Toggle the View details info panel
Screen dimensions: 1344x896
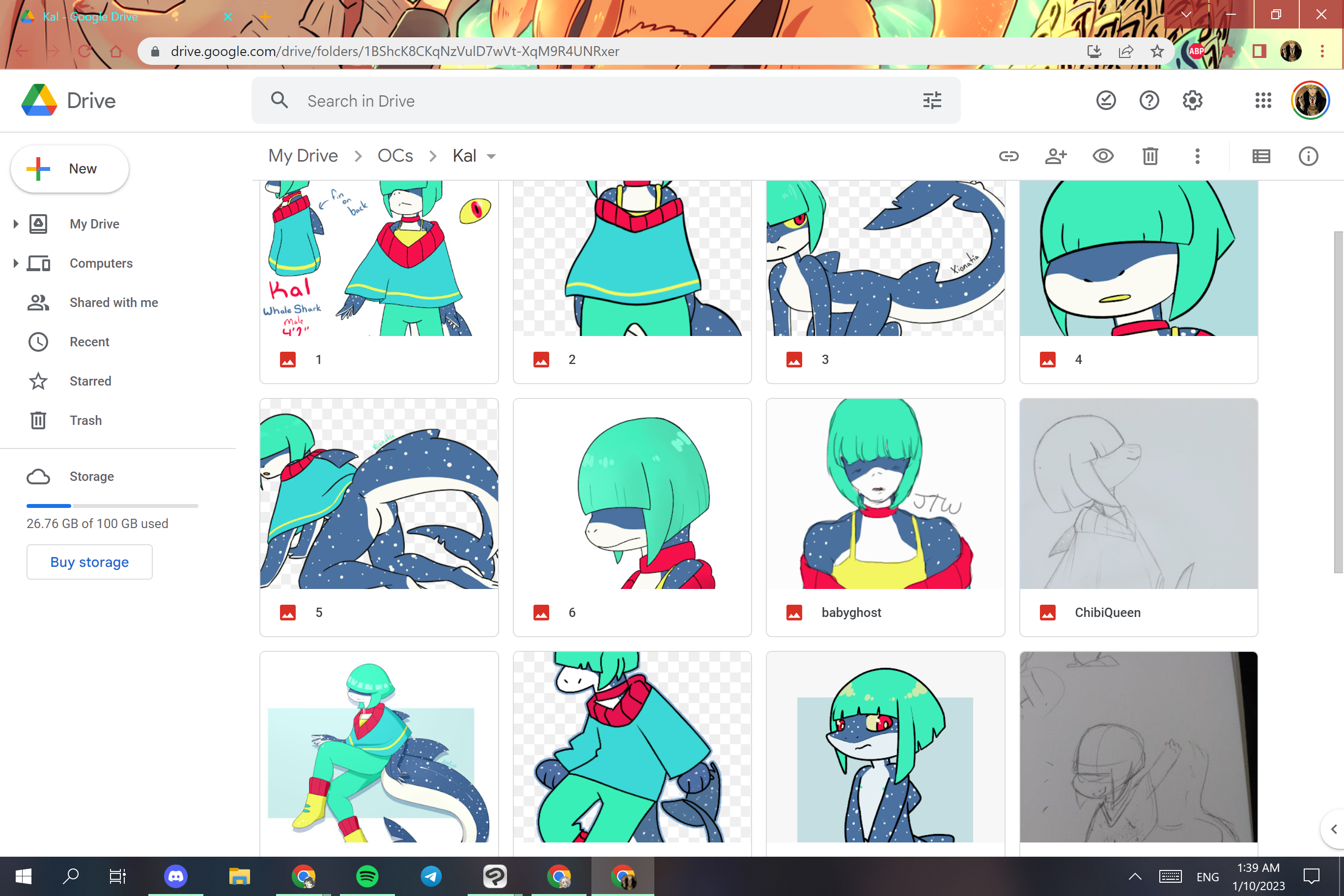[x=1308, y=156]
